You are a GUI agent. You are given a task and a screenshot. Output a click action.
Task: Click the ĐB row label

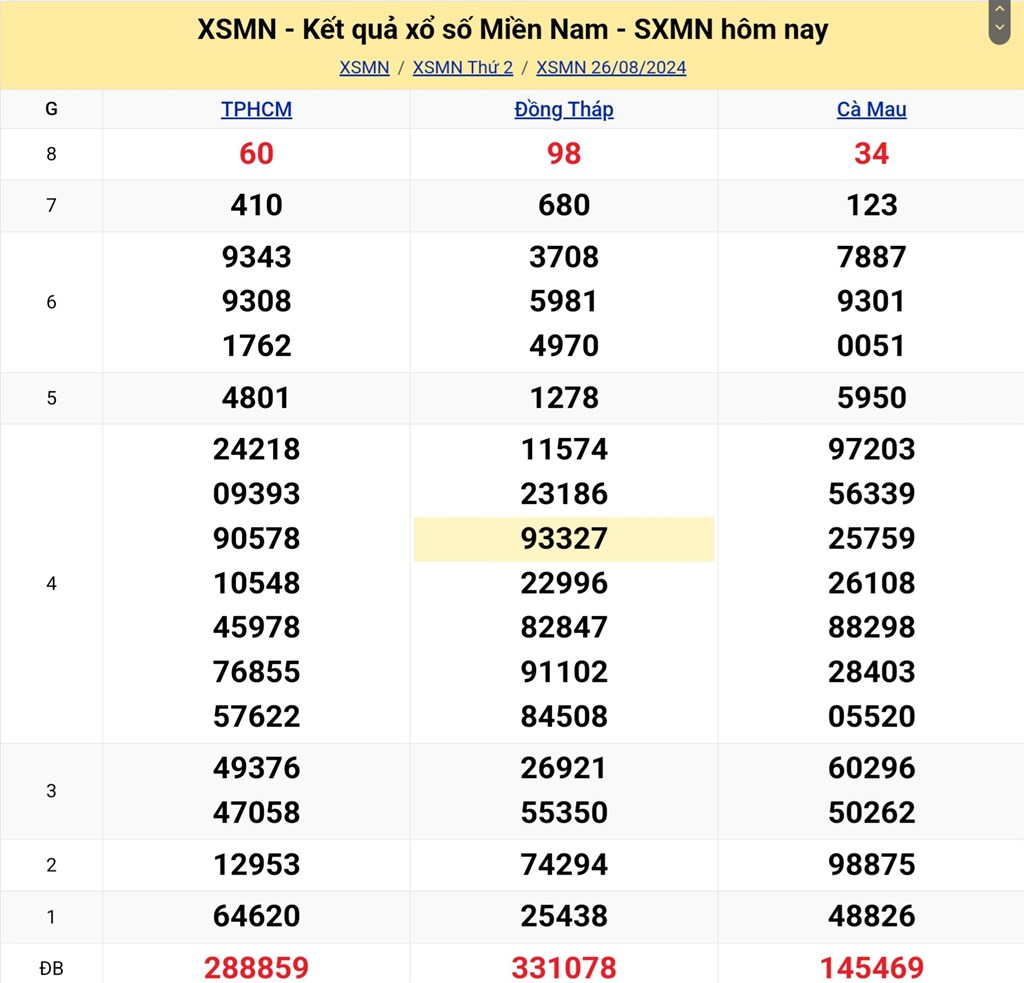(51, 967)
